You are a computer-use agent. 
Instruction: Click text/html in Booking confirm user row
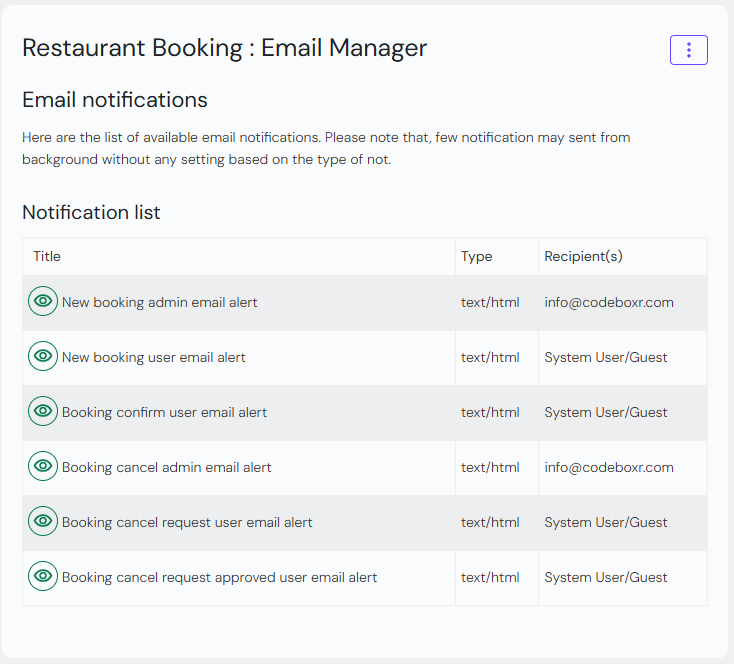pos(490,413)
